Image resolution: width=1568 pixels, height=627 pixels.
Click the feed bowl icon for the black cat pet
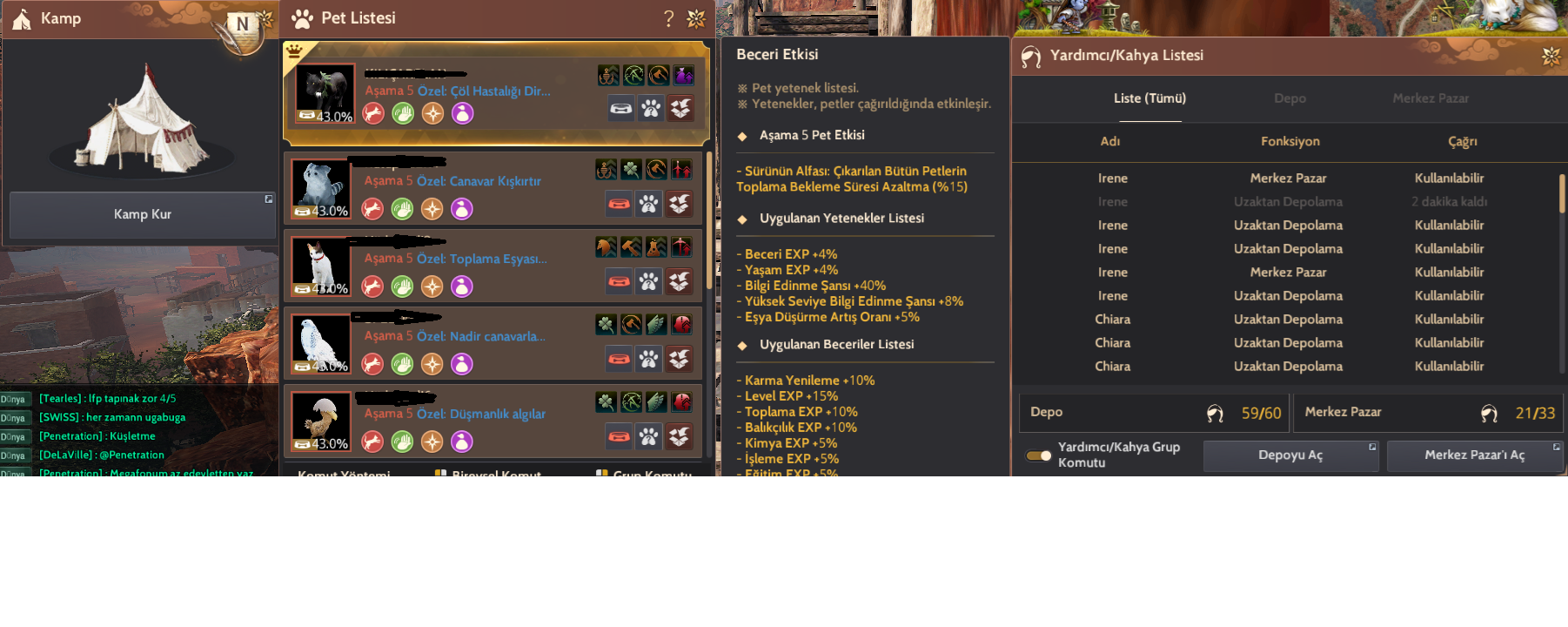621,109
